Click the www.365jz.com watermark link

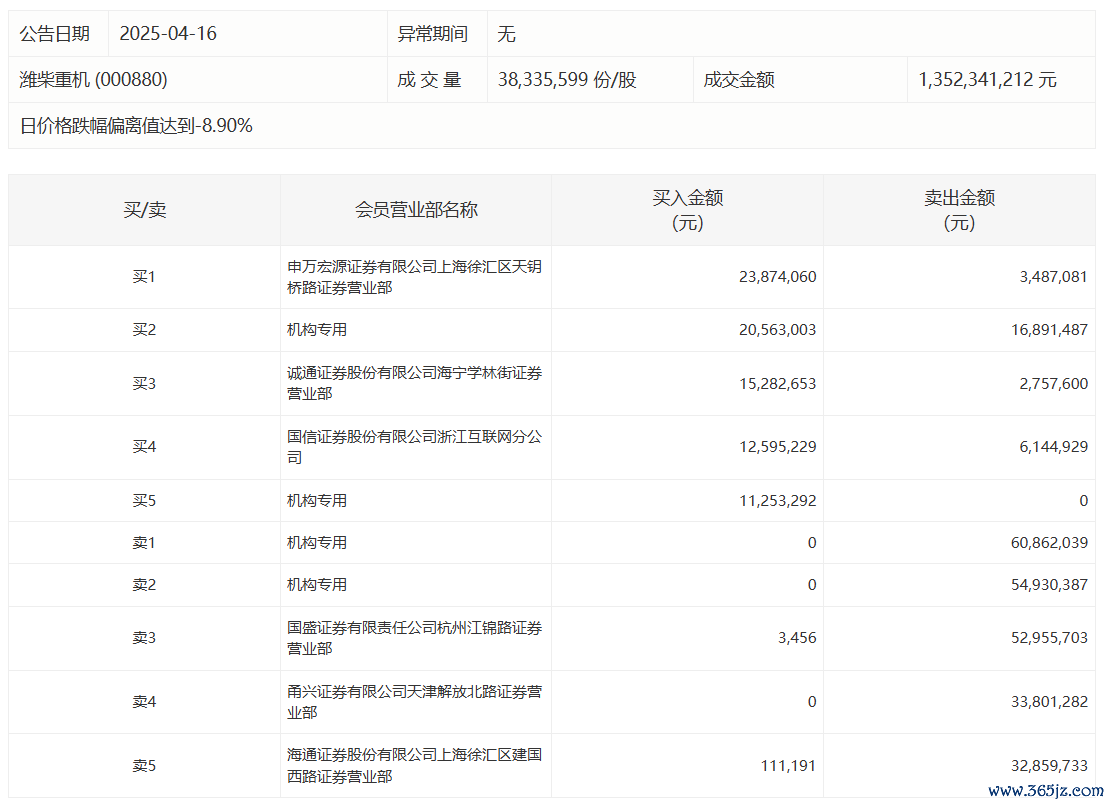coord(1043,790)
